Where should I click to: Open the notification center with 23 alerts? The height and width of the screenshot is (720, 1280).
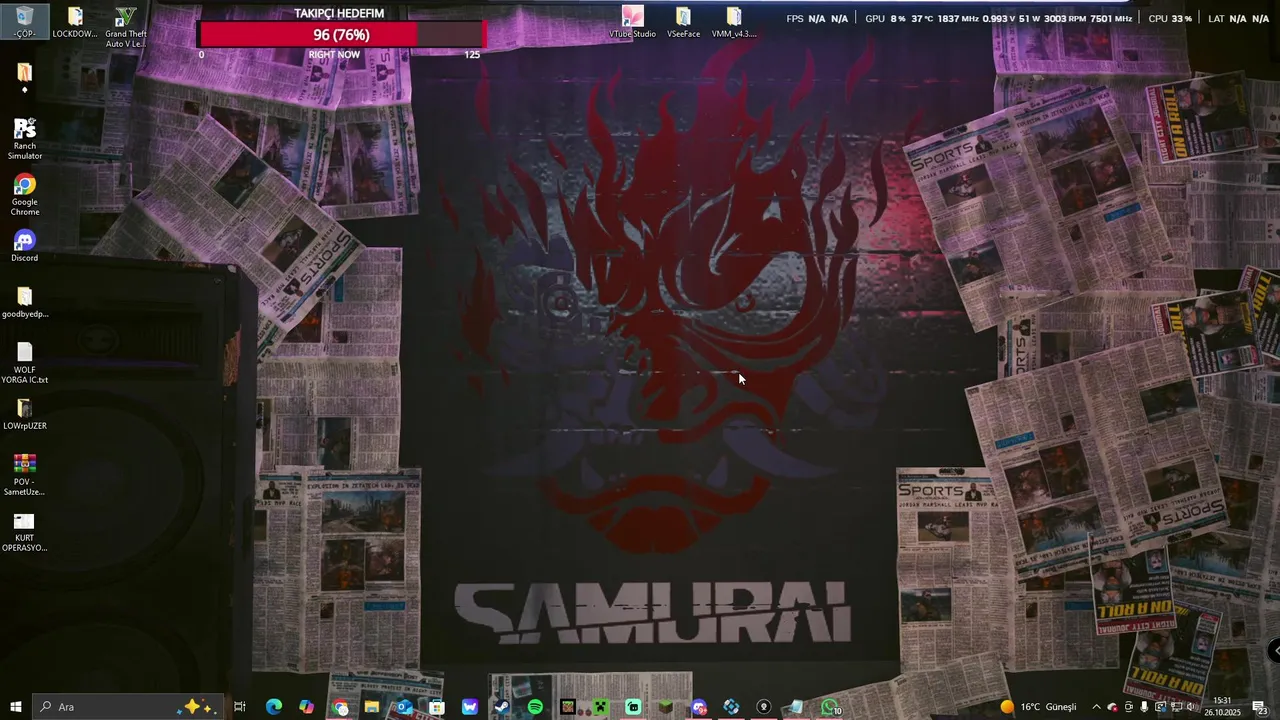pyautogui.click(x=1259, y=707)
